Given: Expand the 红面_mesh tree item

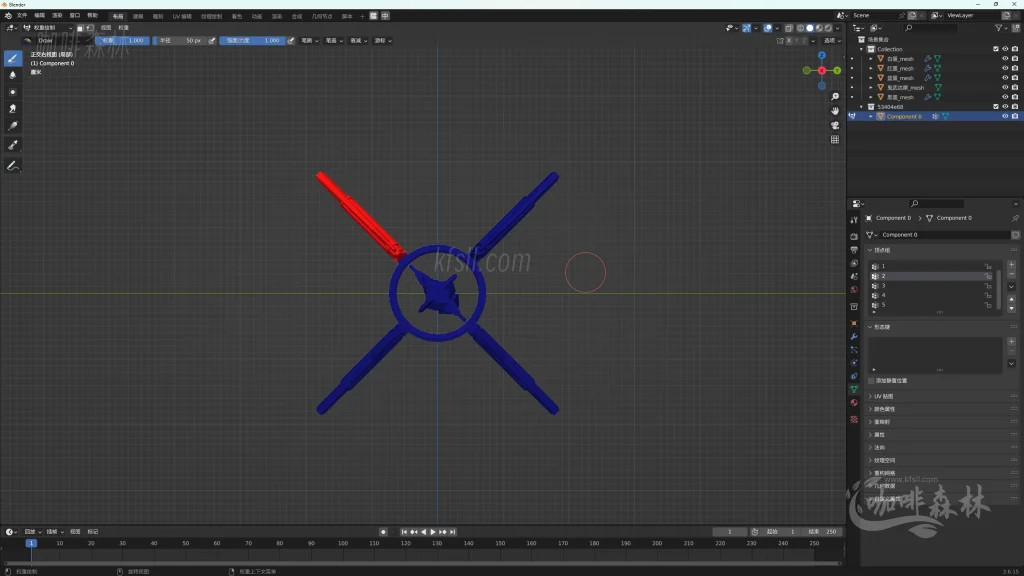Looking at the screenshot, I should point(870,68).
